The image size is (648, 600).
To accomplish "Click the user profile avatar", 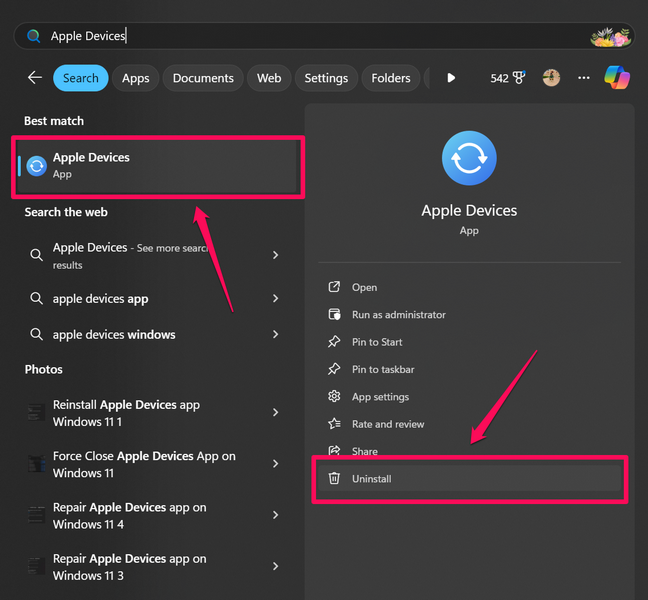I will pyautogui.click(x=551, y=78).
